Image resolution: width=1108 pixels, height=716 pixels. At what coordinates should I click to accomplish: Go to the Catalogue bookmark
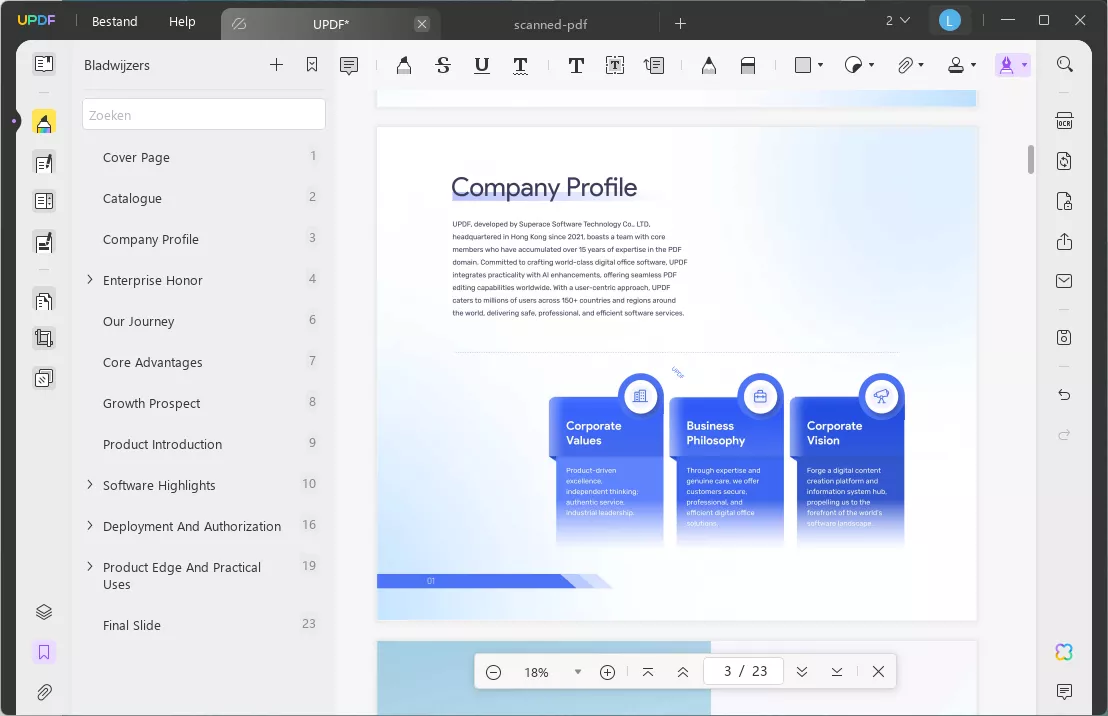(132, 199)
